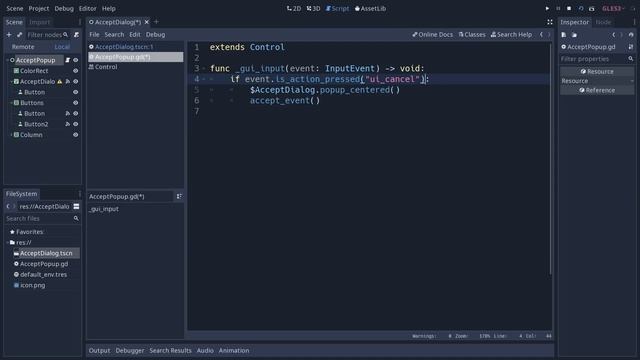
Task: Open the Editor menu
Action: (88, 9)
